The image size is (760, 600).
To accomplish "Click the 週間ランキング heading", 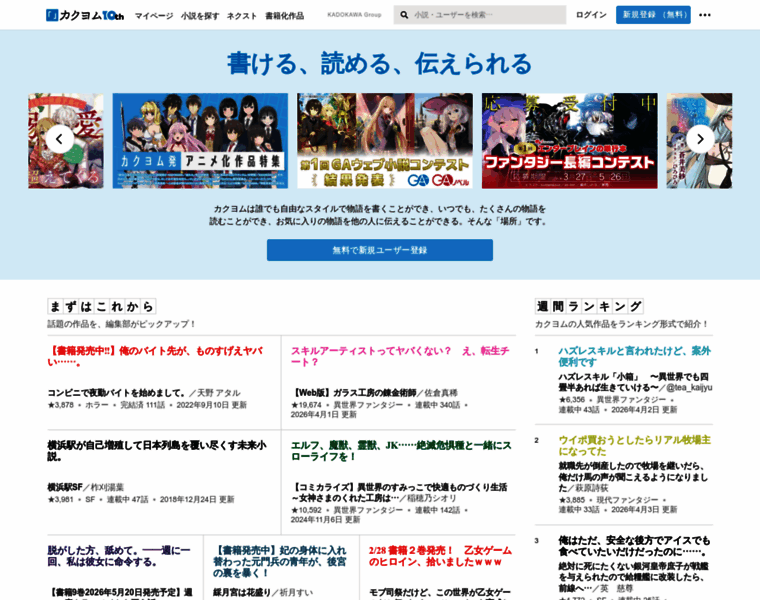I will click(x=589, y=306).
